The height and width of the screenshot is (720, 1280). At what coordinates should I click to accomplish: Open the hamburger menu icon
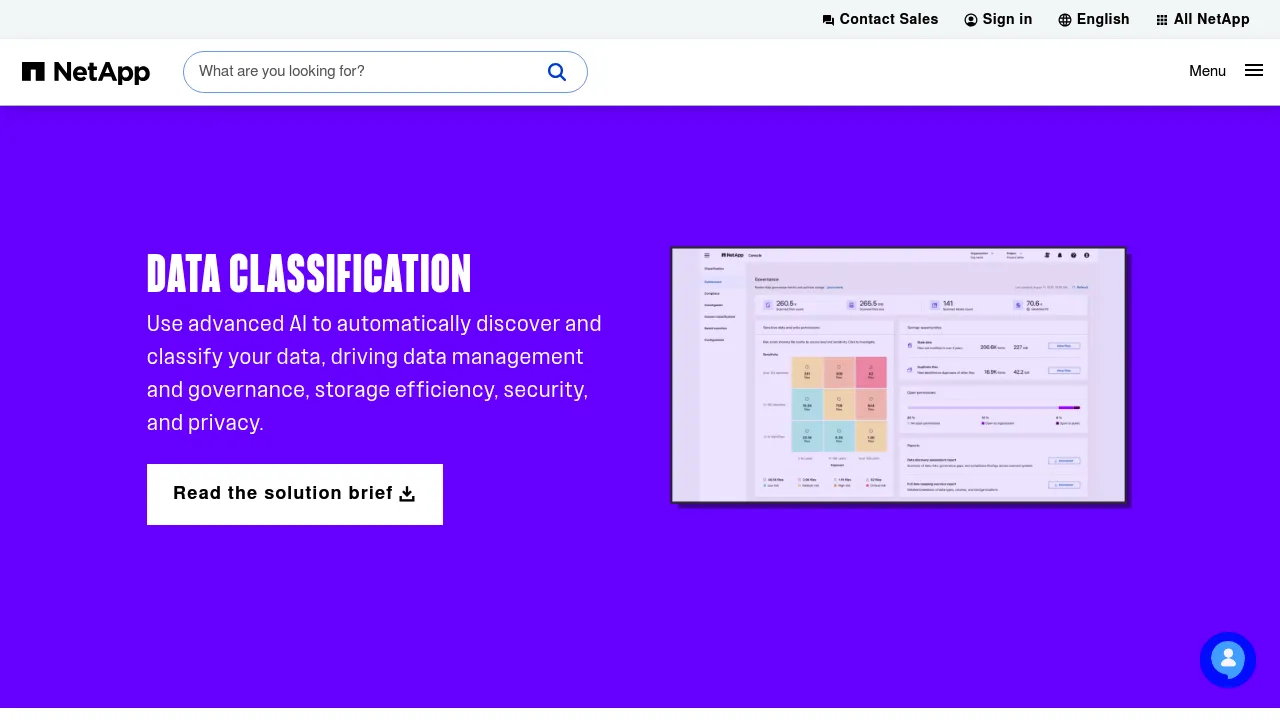1254,70
